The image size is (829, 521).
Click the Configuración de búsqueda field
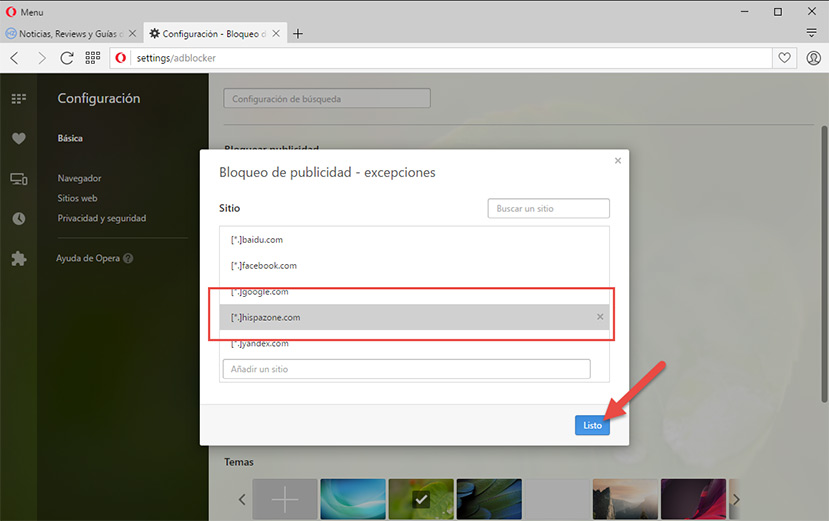coord(327,98)
